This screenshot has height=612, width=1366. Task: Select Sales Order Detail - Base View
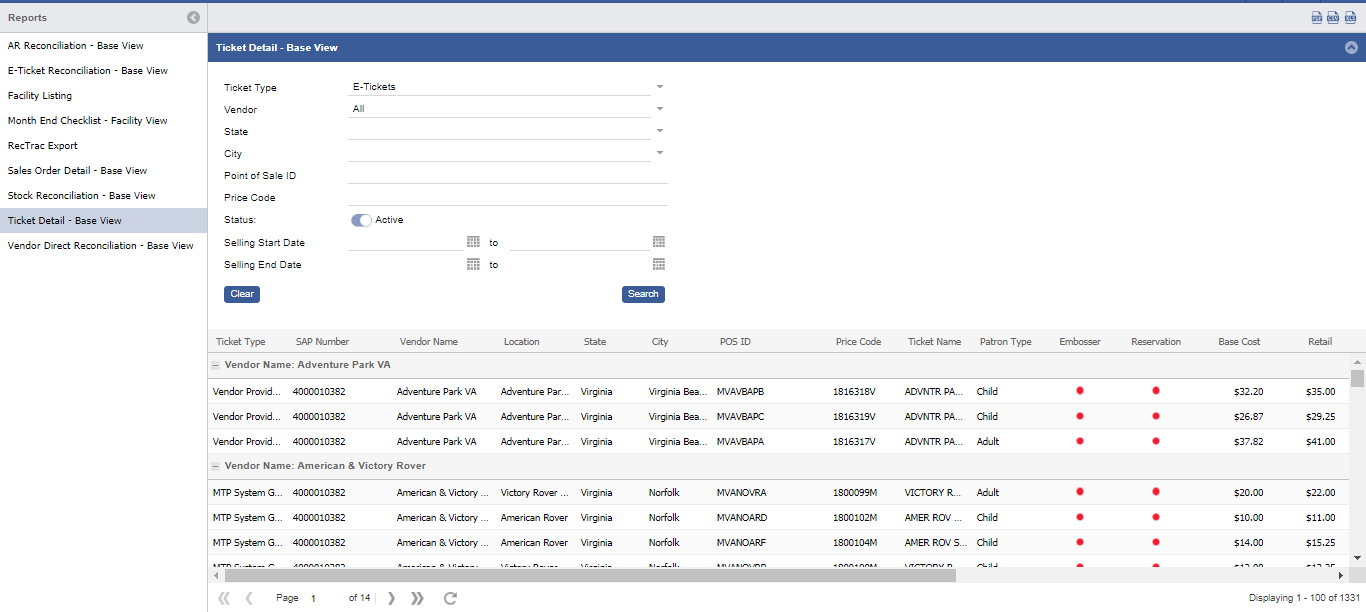point(77,171)
